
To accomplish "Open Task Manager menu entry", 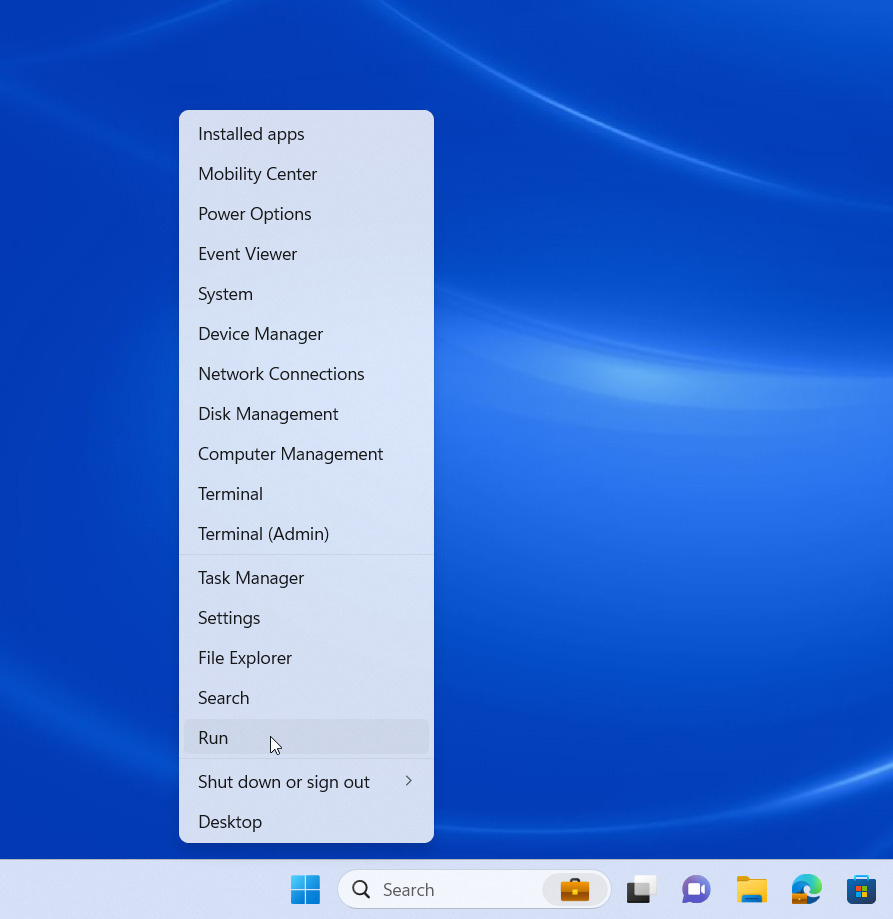I will tap(251, 578).
